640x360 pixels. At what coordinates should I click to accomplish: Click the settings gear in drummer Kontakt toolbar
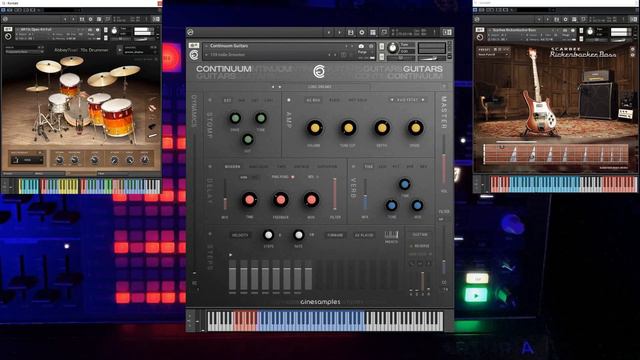pos(90,19)
